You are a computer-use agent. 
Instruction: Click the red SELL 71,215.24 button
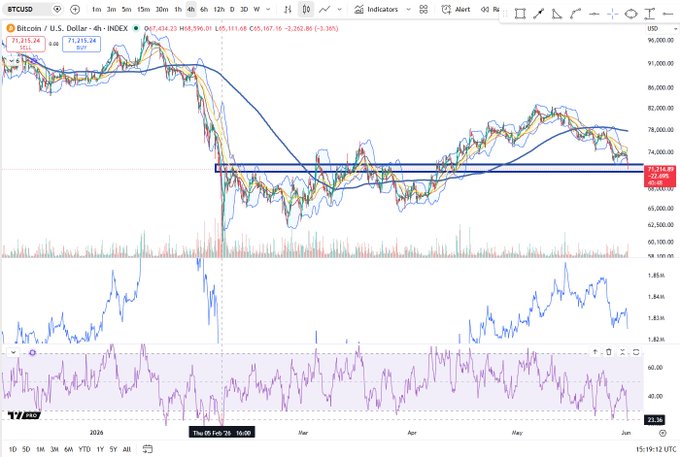coord(26,44)
